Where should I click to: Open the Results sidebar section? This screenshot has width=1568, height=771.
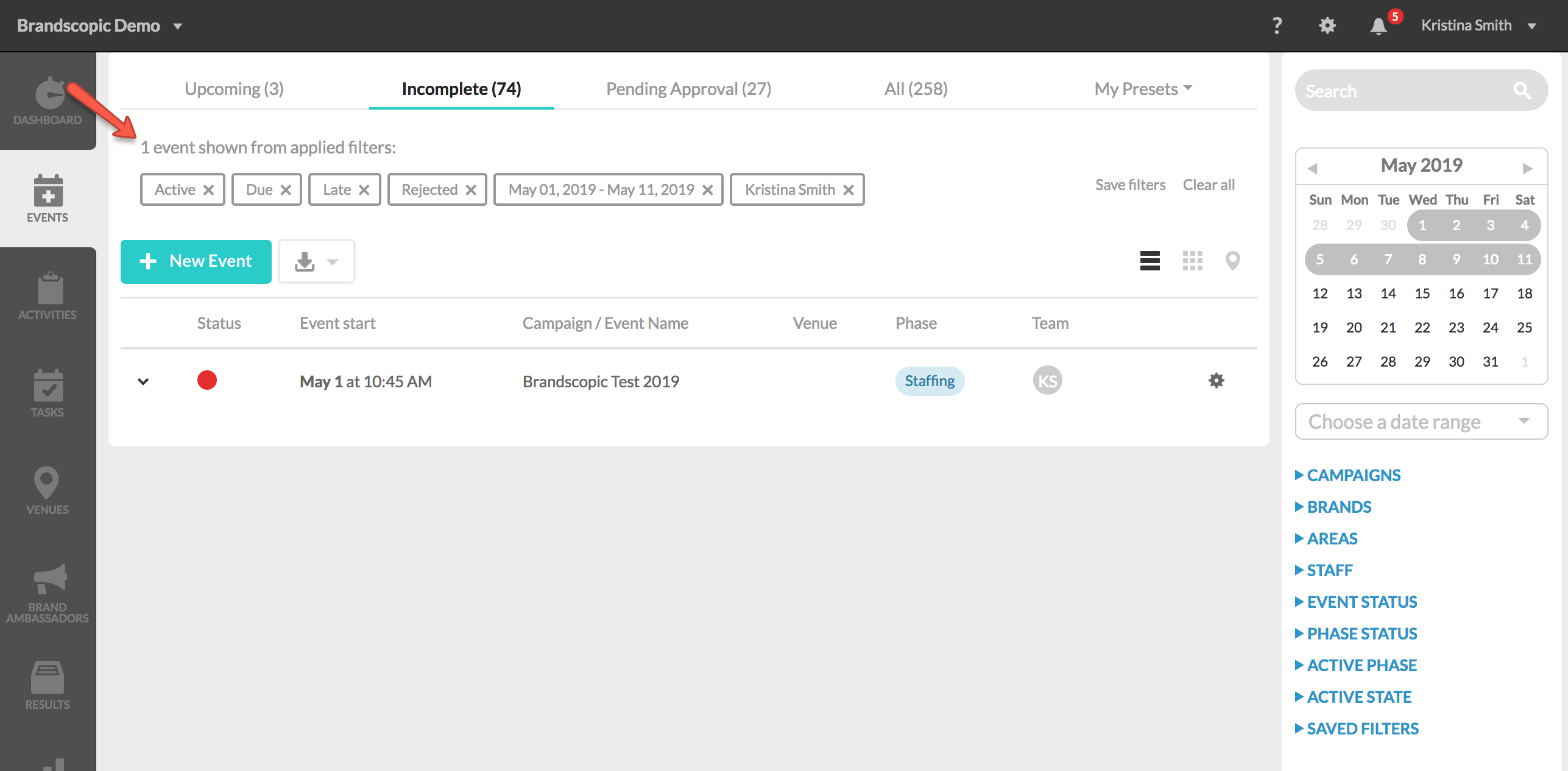coord(48,686)
